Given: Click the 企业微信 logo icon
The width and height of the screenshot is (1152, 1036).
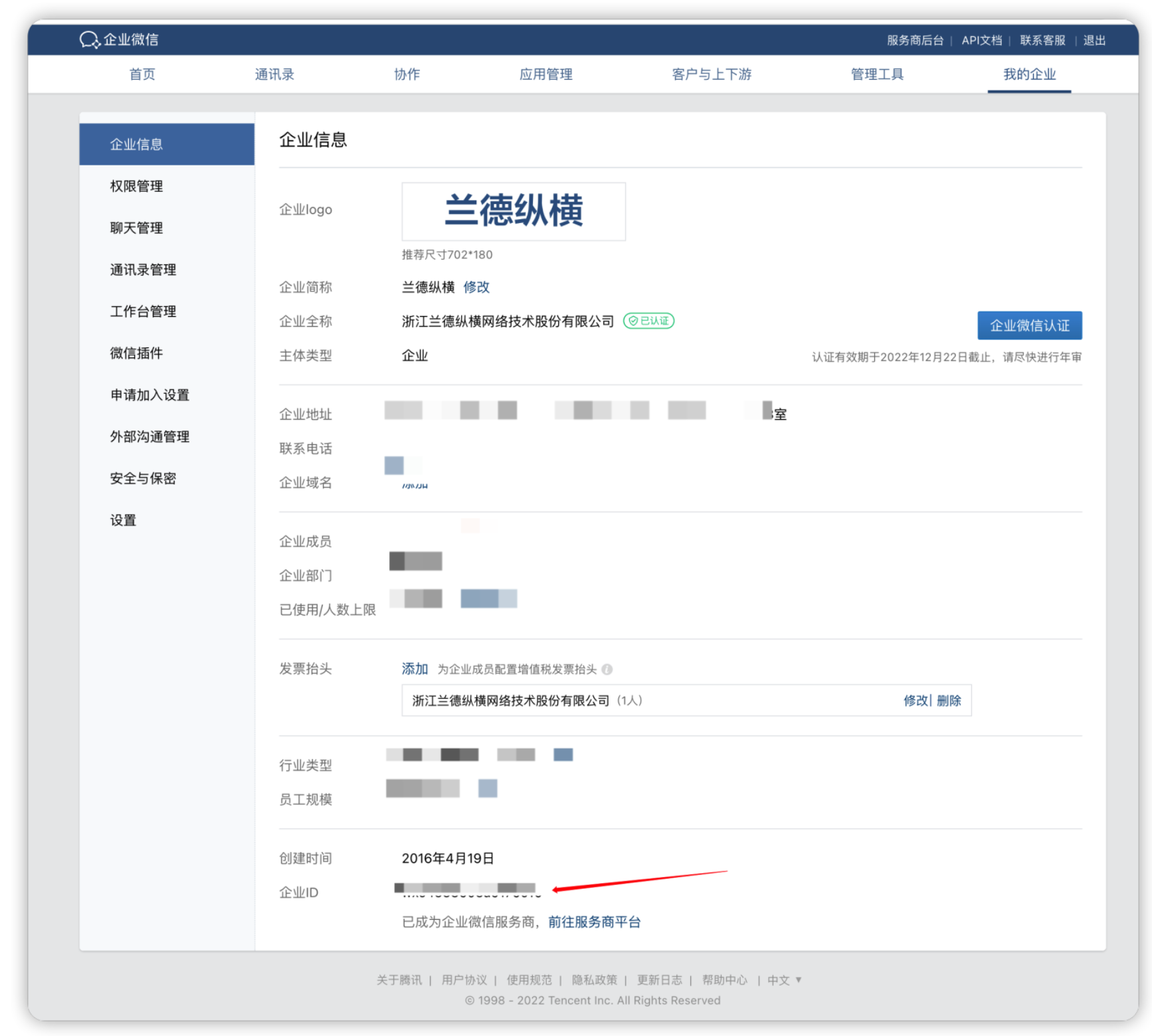Looking at the screenshot, I should (x=89, y=40).
